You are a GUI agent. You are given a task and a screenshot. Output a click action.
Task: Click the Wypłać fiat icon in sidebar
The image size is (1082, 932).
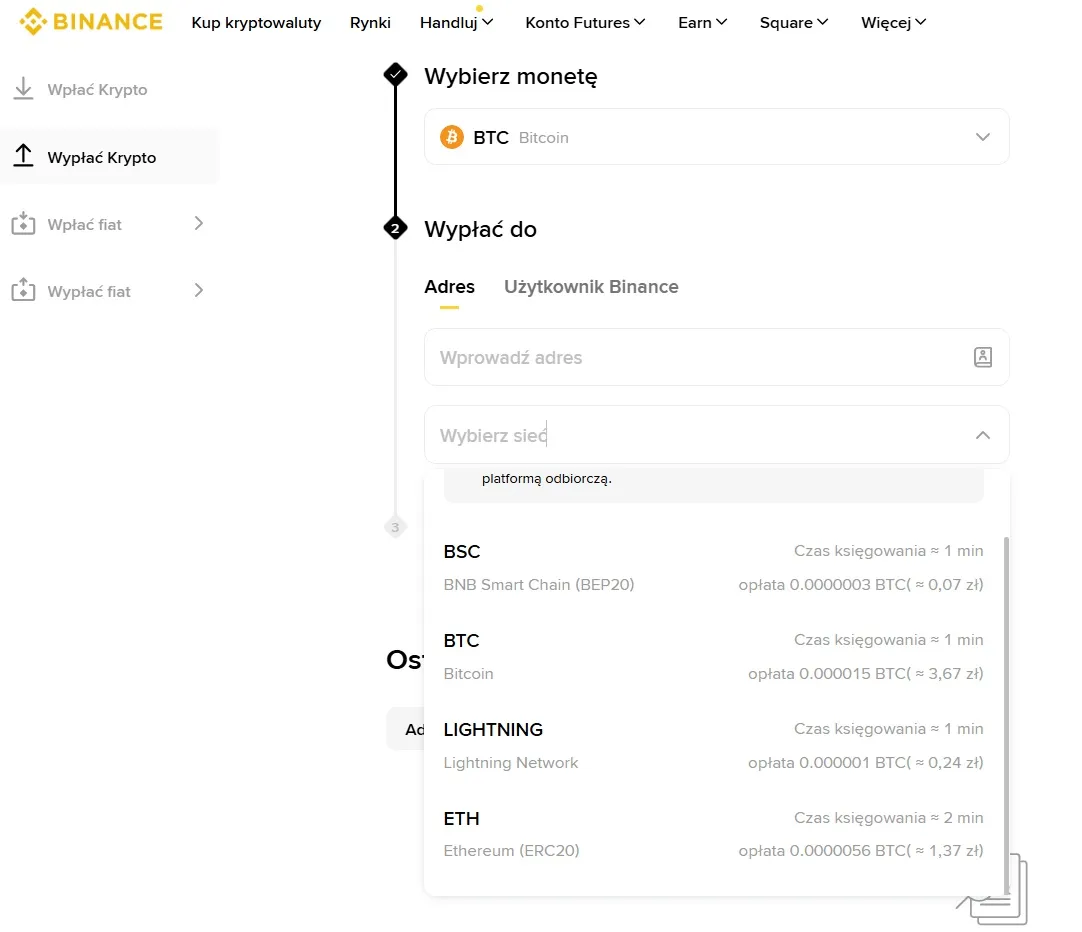click(x=23, y=290)
